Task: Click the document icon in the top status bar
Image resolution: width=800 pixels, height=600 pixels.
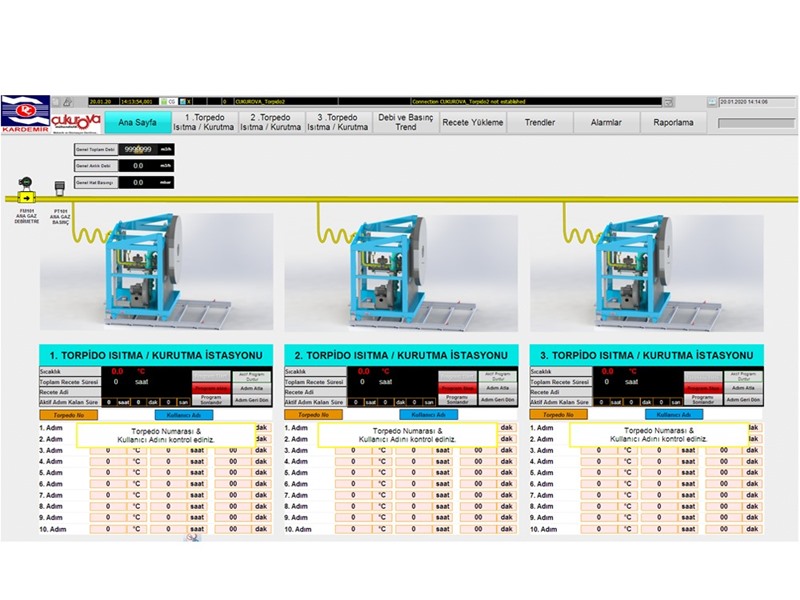Action: point(57,102)
